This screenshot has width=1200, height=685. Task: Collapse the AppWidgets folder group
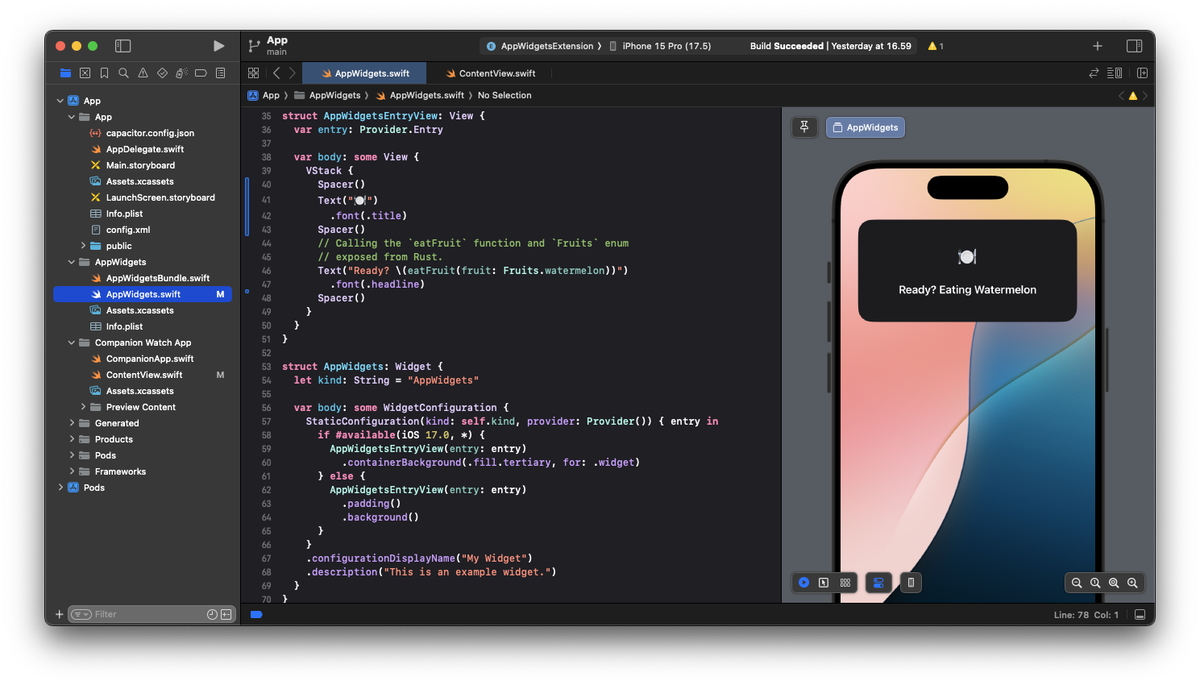(x=72, y=262)
